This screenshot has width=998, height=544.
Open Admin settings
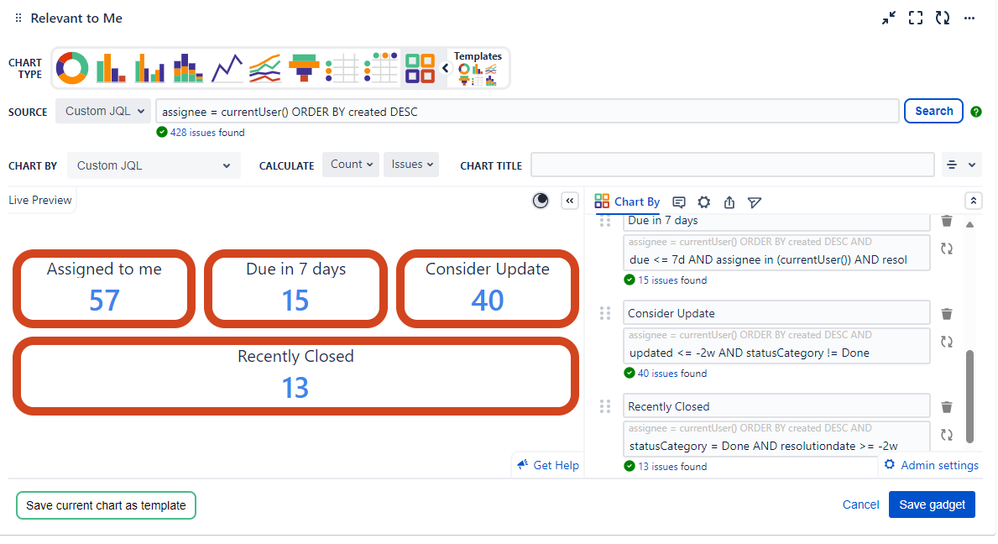[x=932, y=465]
